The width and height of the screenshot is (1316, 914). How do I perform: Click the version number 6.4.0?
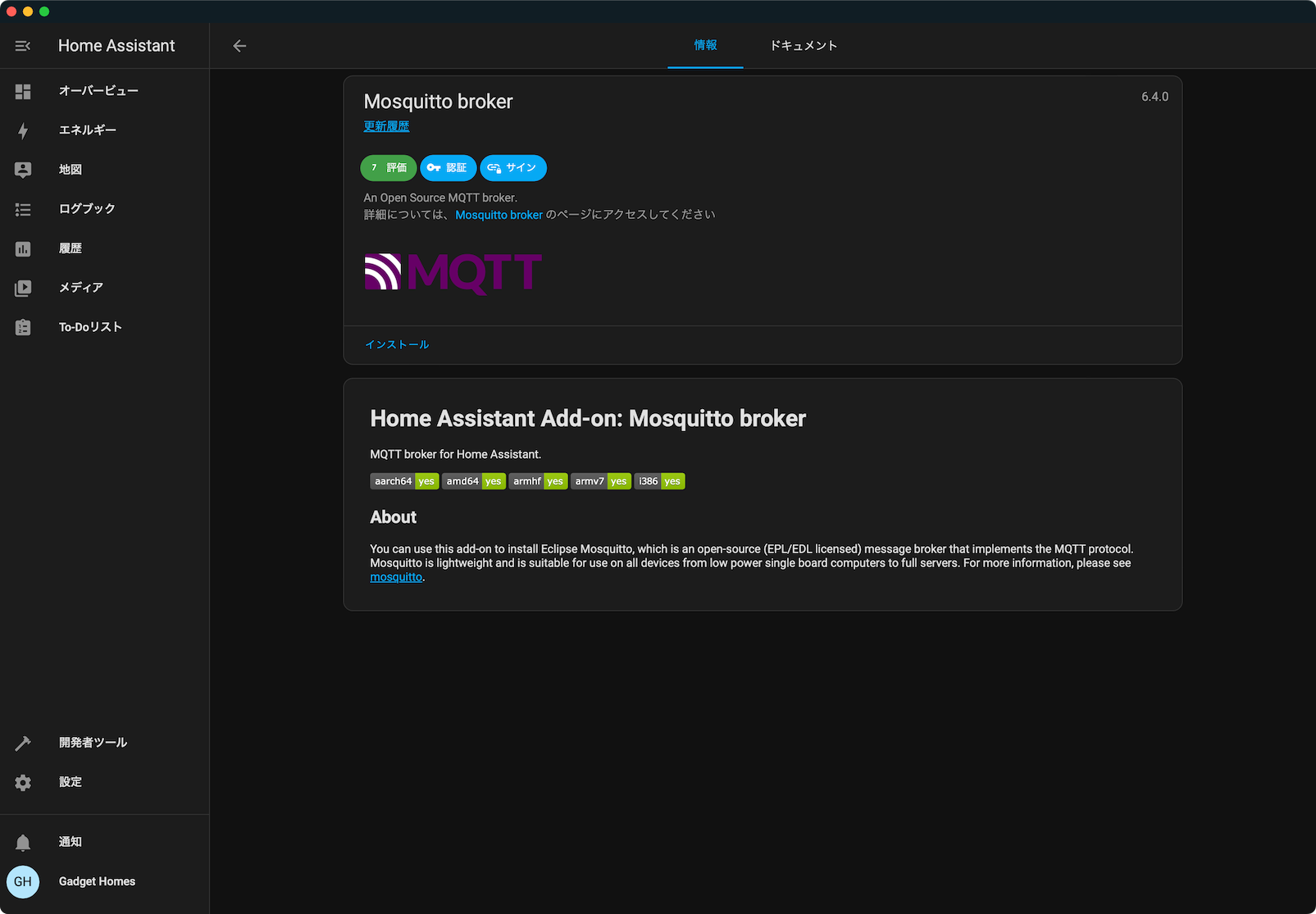point(1154,97)
